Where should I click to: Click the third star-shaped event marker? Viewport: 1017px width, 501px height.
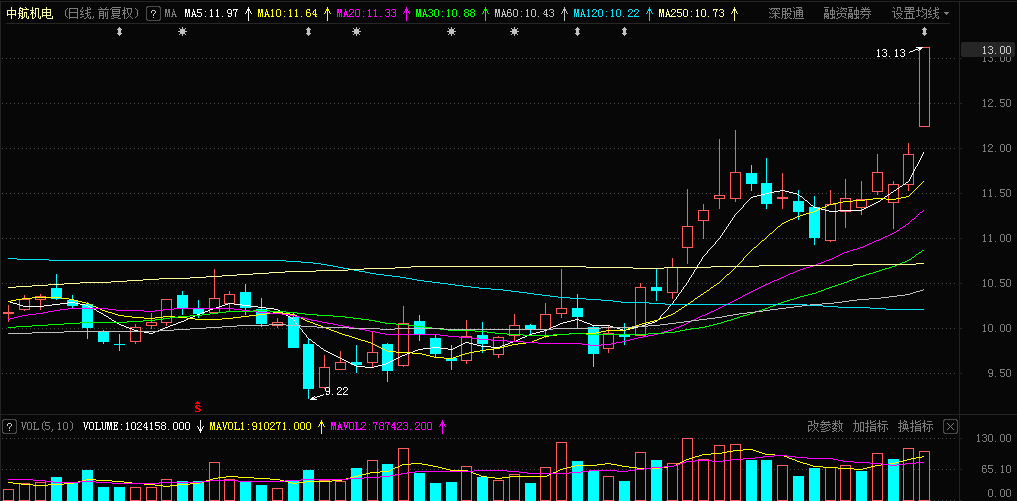[x=451, y=32]
